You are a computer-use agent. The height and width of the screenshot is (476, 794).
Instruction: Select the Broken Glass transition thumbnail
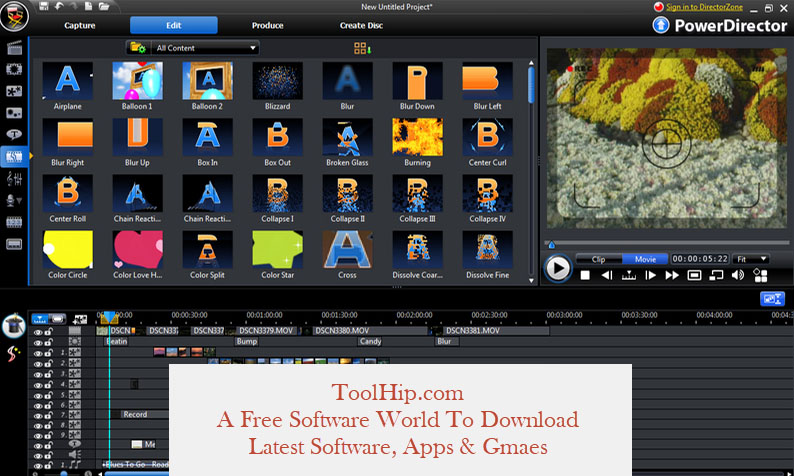(x=347, y=137)
